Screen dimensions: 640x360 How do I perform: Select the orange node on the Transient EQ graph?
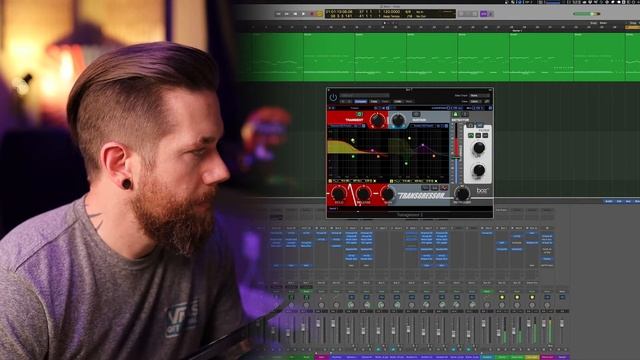[x=378, y=156]
